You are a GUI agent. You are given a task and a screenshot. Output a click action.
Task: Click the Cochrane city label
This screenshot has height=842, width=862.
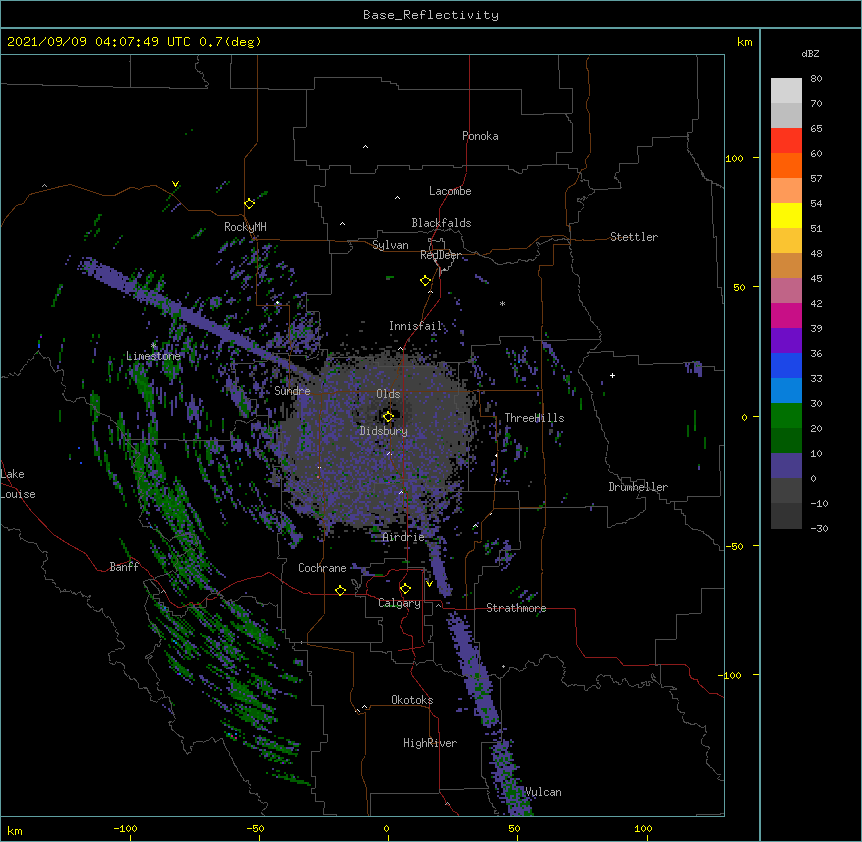point(322,568)
